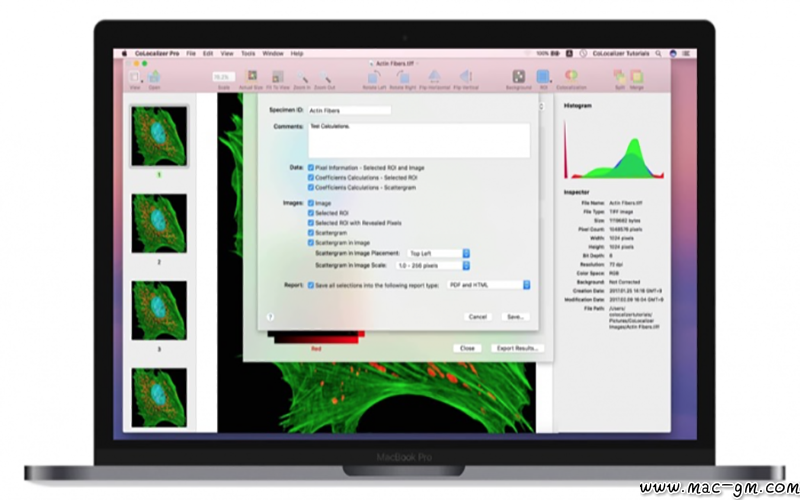Open the Tools menu

pyautogui.click(x=248, y=53)
